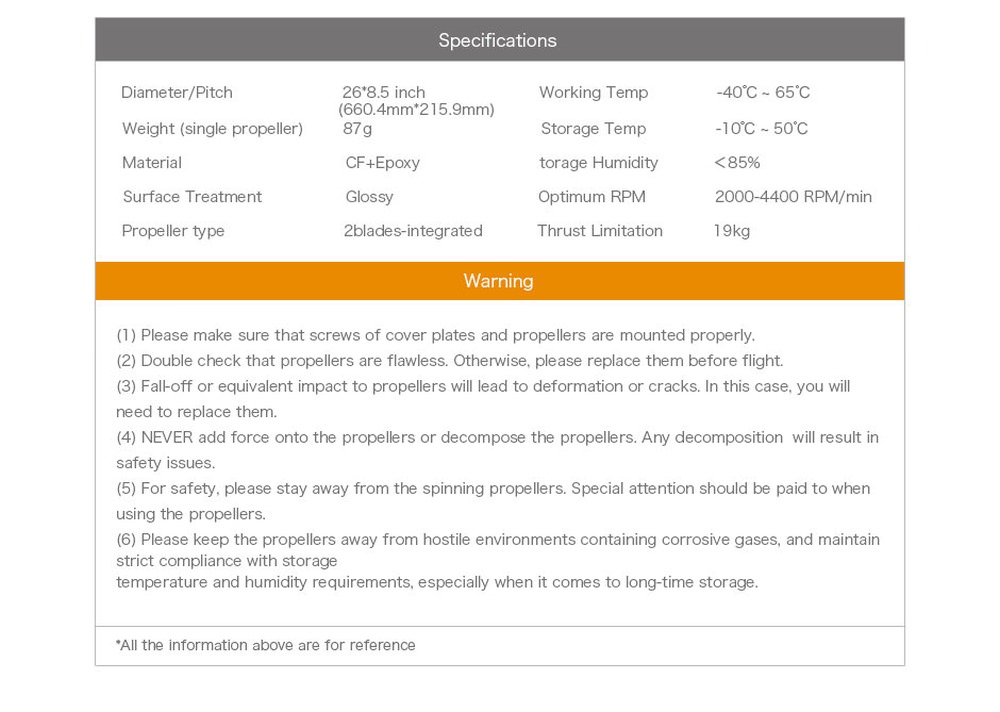Click the 26*8.5 inch value
This screenshot has height=712, width=1000.
click(384, 93)
